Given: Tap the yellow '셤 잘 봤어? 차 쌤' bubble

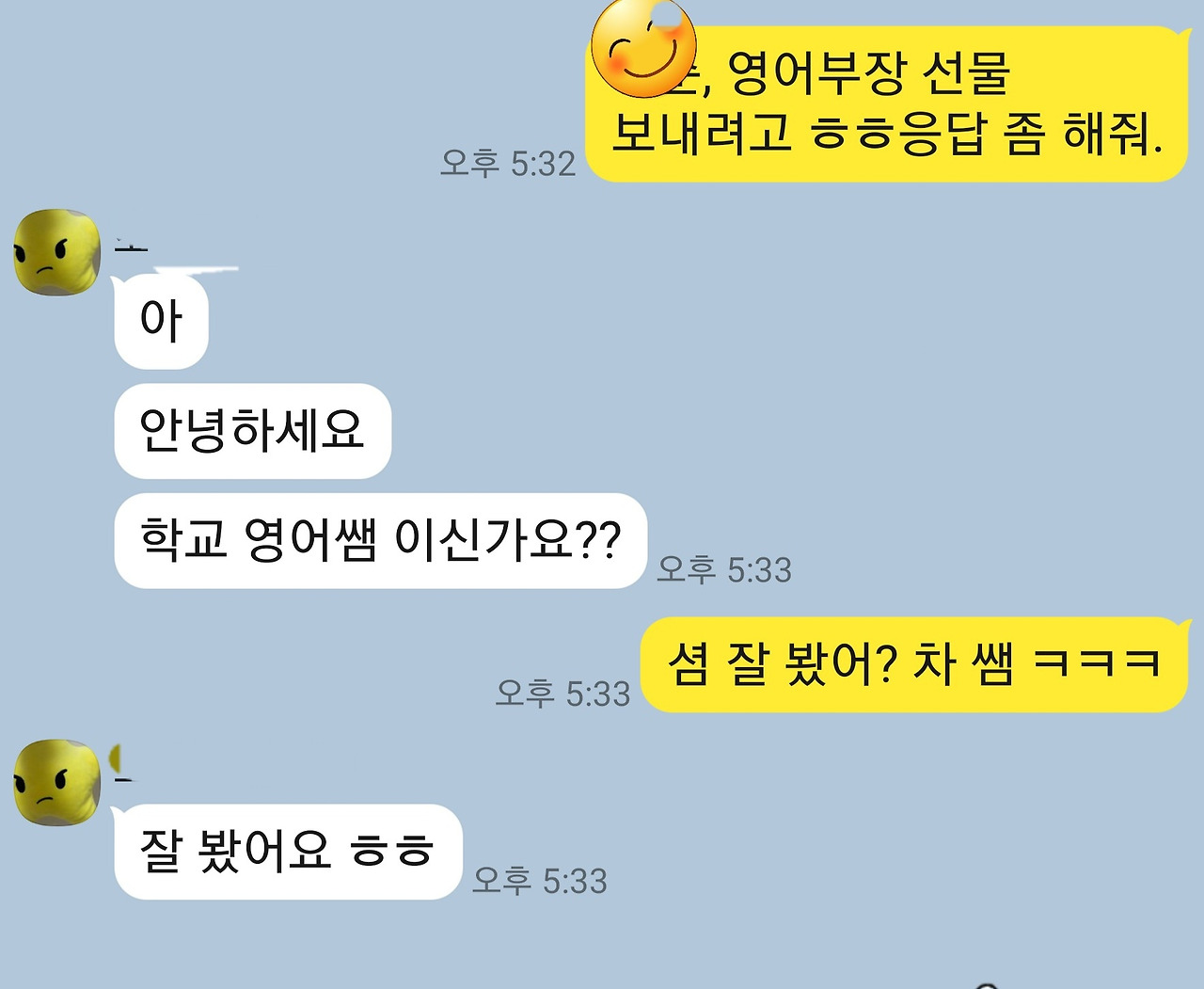Looking at the screenshot, I should point(914,664).
